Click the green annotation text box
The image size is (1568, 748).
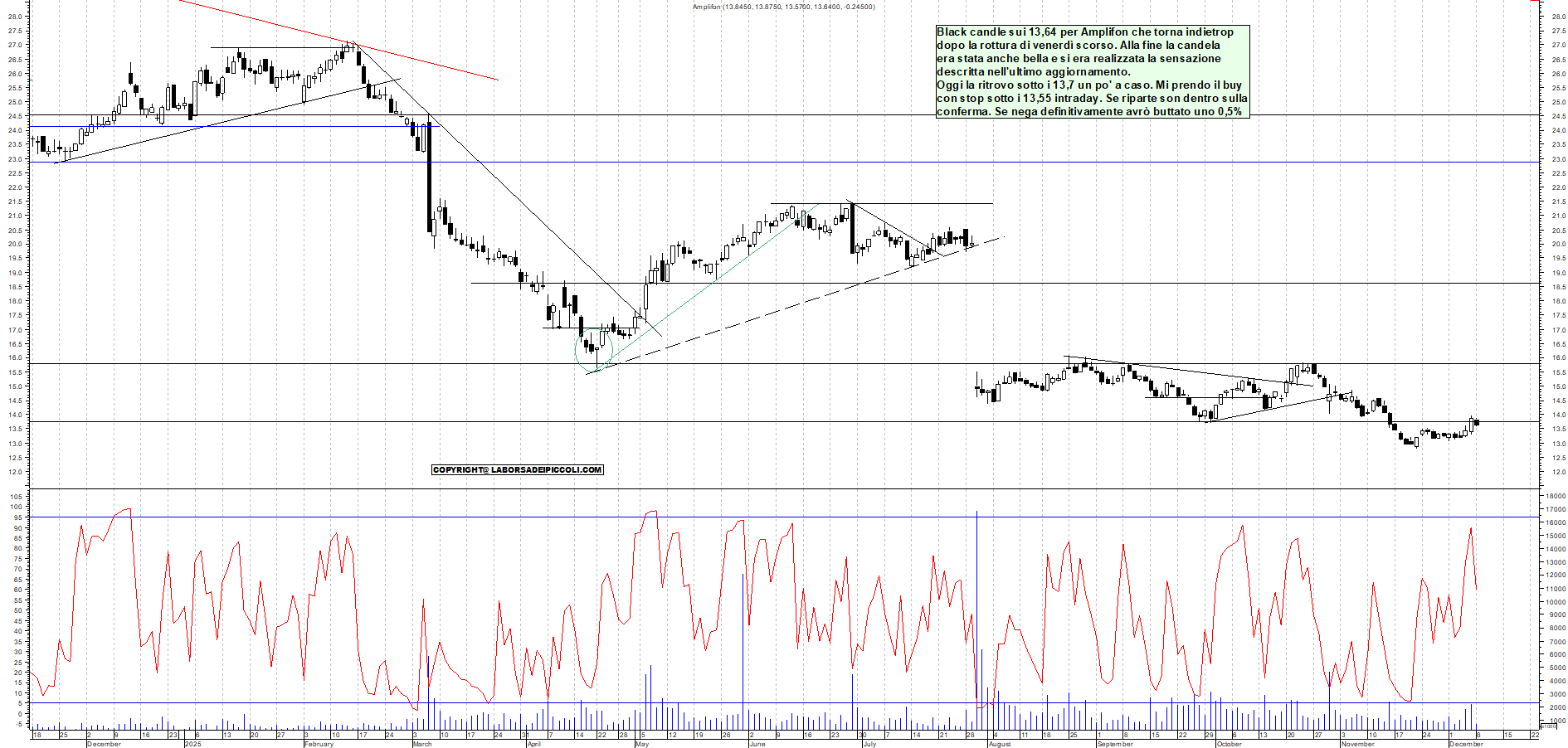pos(1092,71)
